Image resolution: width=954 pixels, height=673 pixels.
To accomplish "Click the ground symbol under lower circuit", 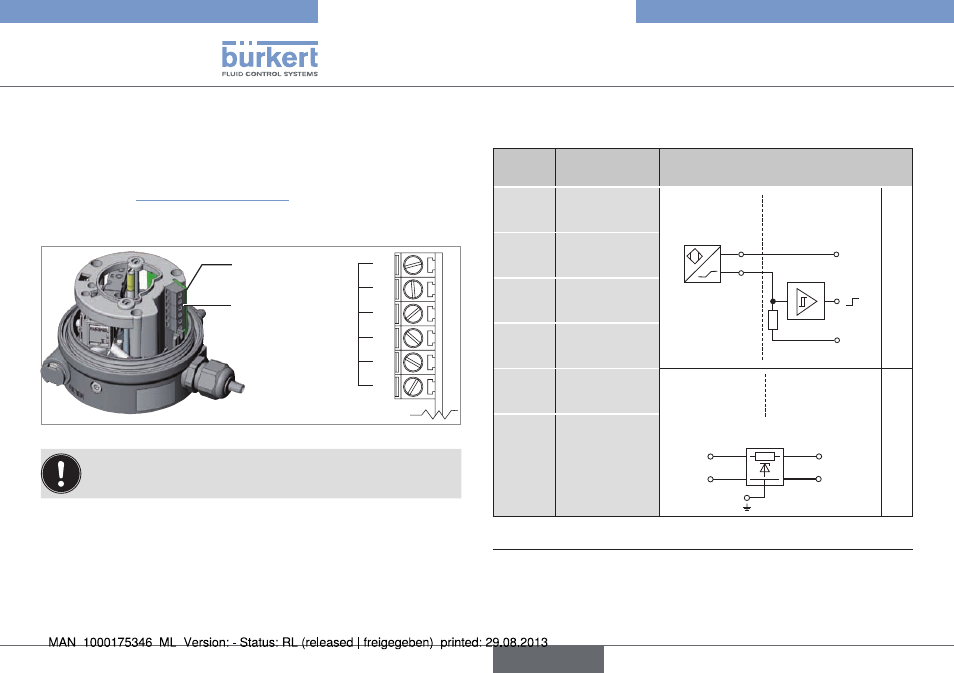I will 747,507.
